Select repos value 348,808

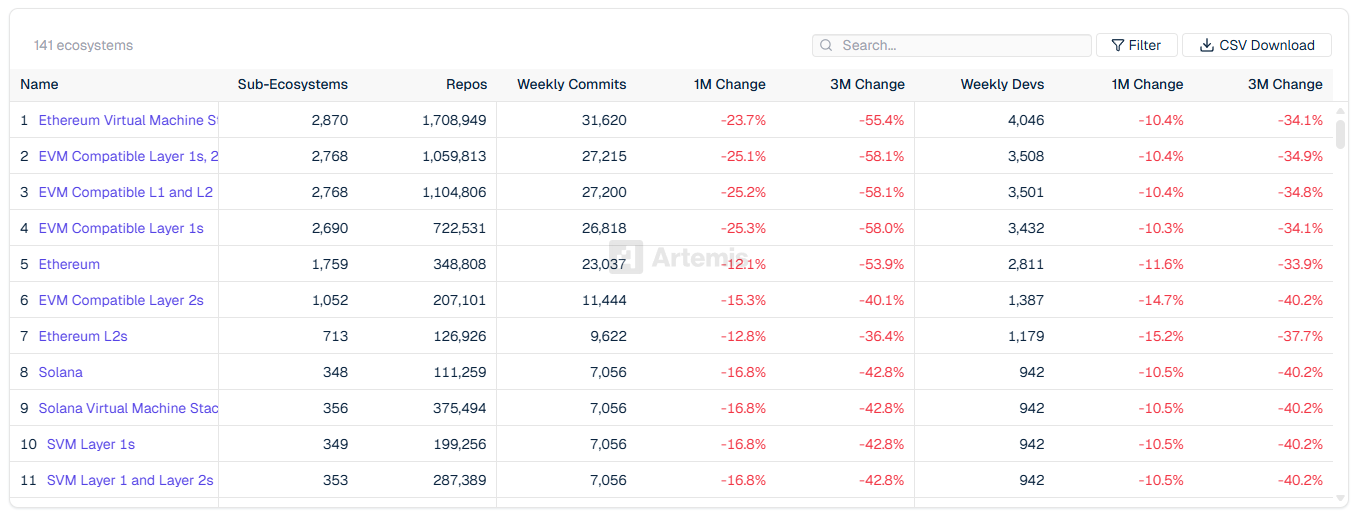458,264
